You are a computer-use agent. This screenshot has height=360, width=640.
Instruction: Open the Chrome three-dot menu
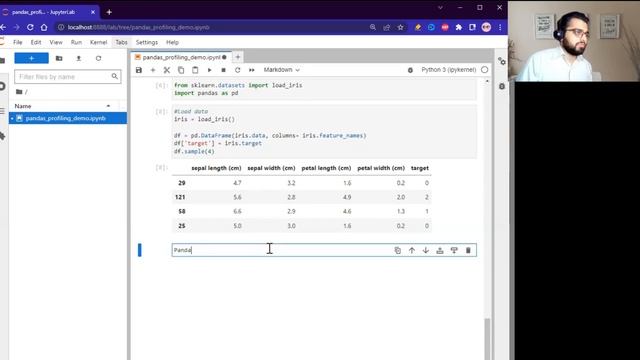[x=500, y=27]
